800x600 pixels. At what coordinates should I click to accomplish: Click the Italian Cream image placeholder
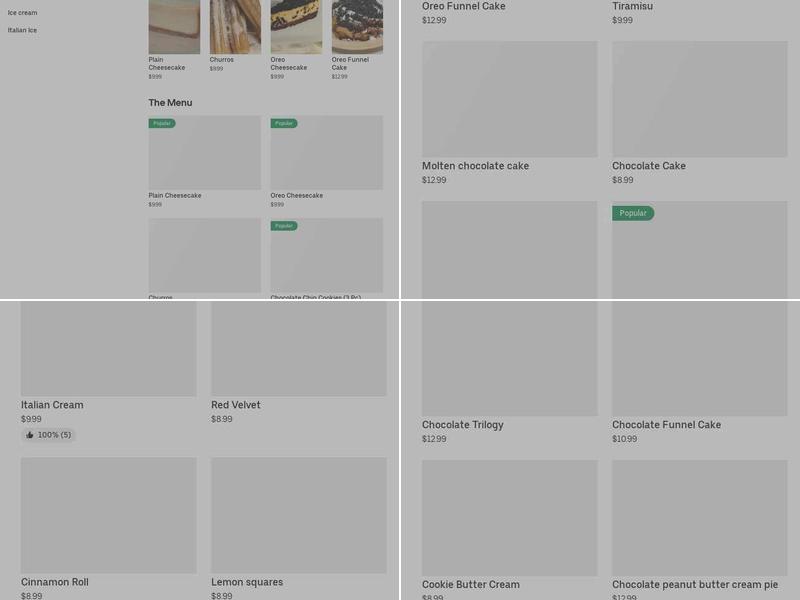click(109, 349)
